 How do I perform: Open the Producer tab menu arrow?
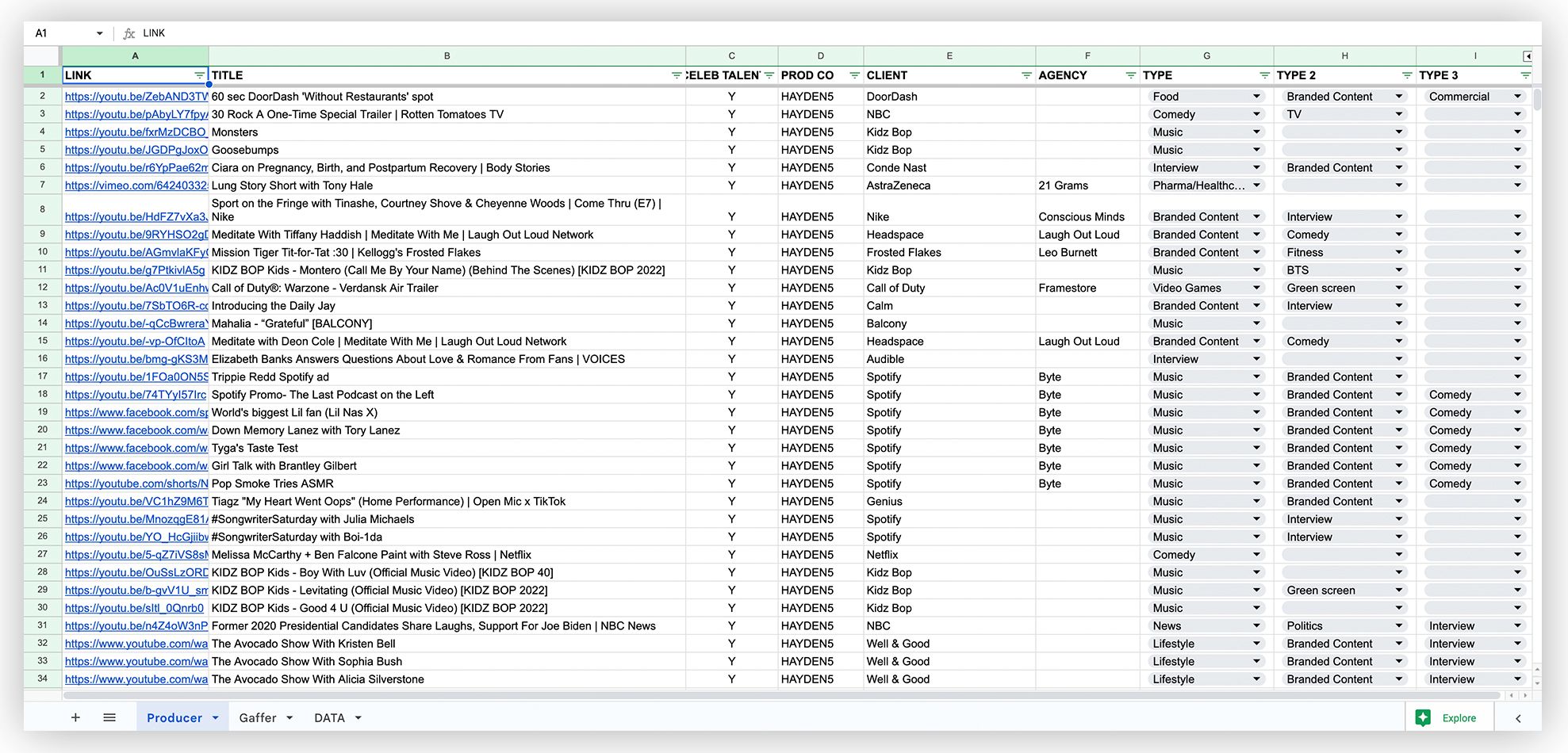(215, 718)
